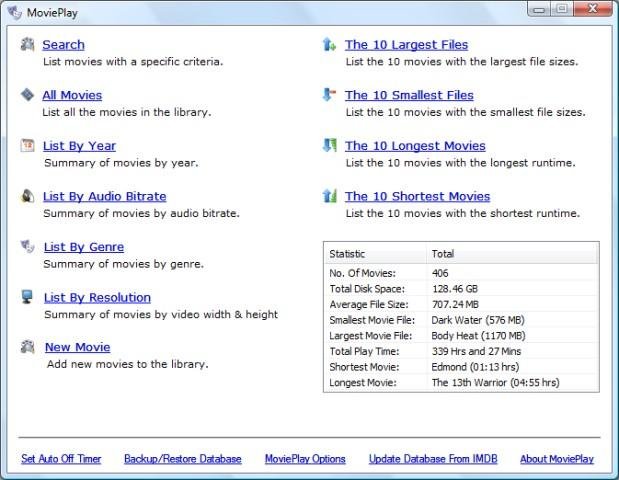Click the List By Audio Bitrate speaker icon
The image size is (619, 480).
click(27, 196)
